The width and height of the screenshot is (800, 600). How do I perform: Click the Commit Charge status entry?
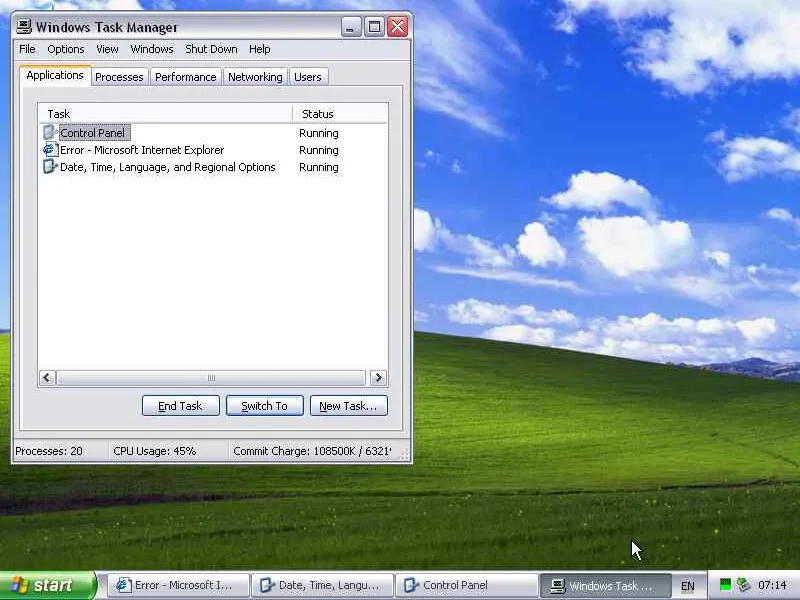coord(312,451)
